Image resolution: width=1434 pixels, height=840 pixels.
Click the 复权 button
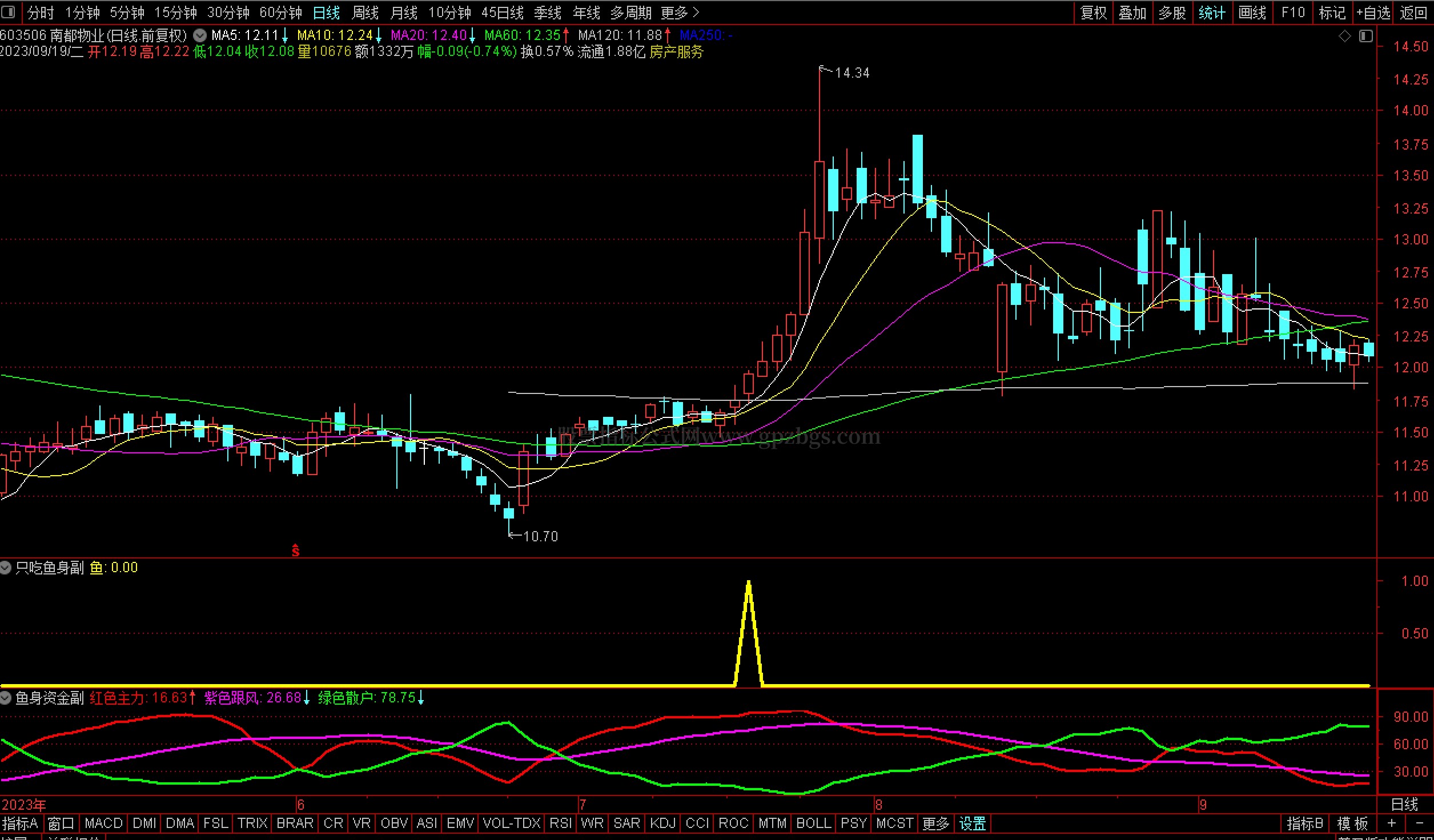[1094, 13]
